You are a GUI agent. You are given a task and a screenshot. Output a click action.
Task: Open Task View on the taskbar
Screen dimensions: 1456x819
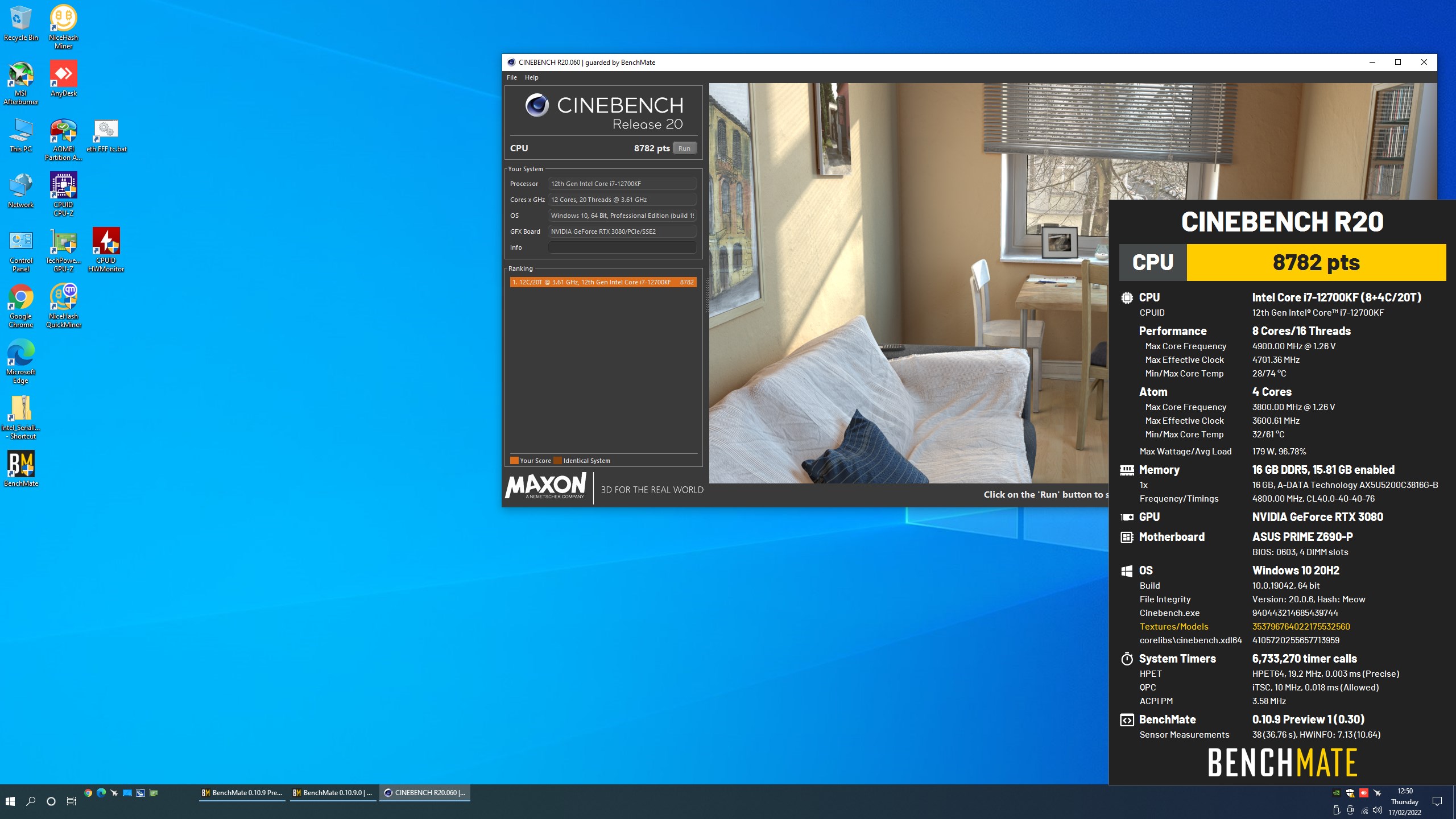[72, 801]
